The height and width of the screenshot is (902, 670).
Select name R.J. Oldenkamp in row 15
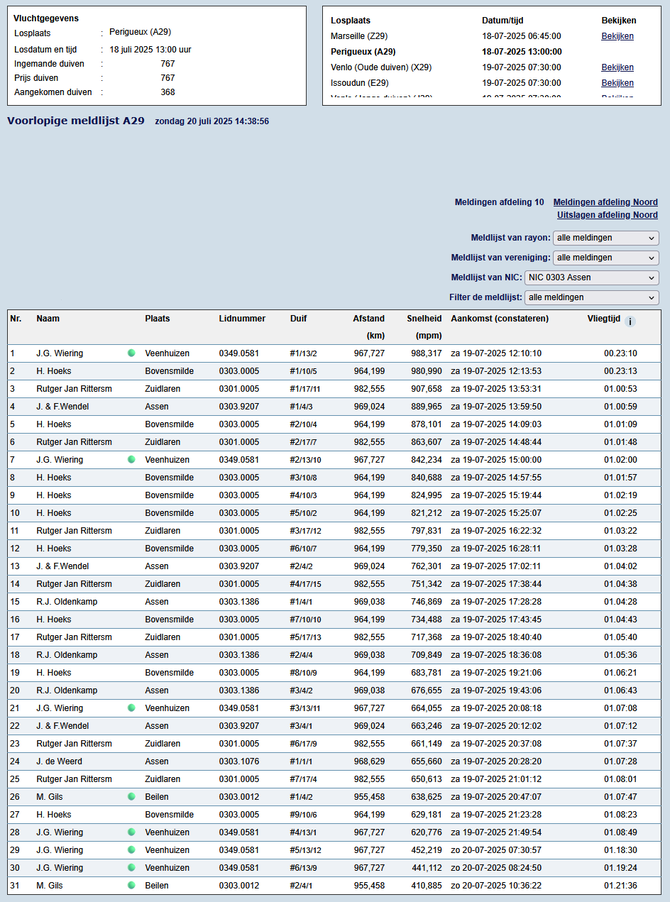pyautogui.click(x=67, y=602)
